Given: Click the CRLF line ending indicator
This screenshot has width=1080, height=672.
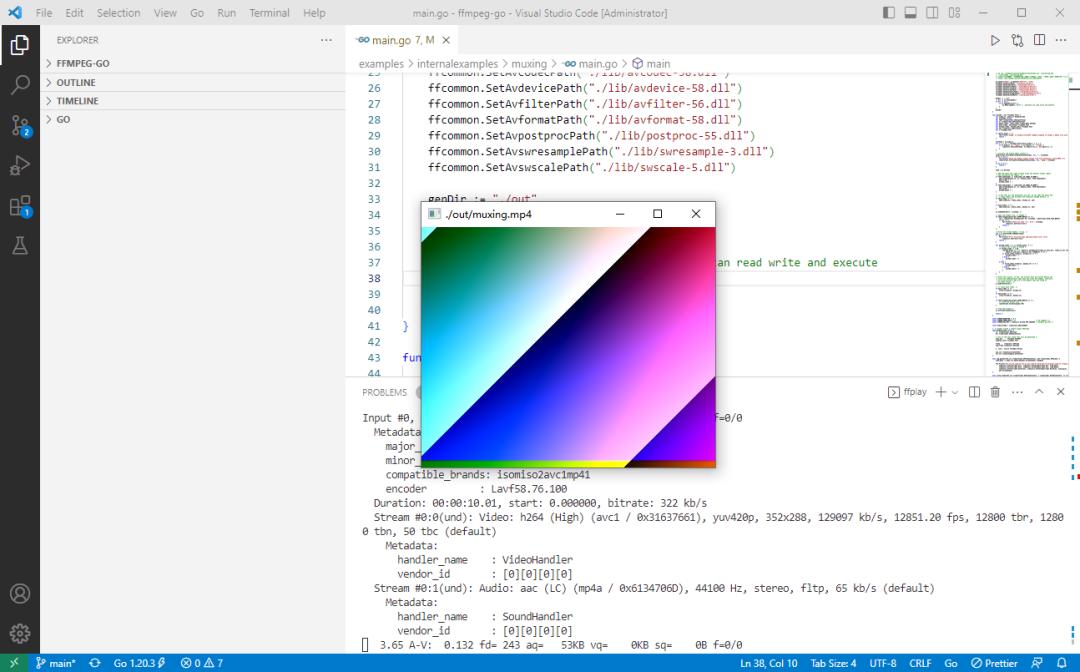Looking at the screenshot, I should [x=920, y=663].
